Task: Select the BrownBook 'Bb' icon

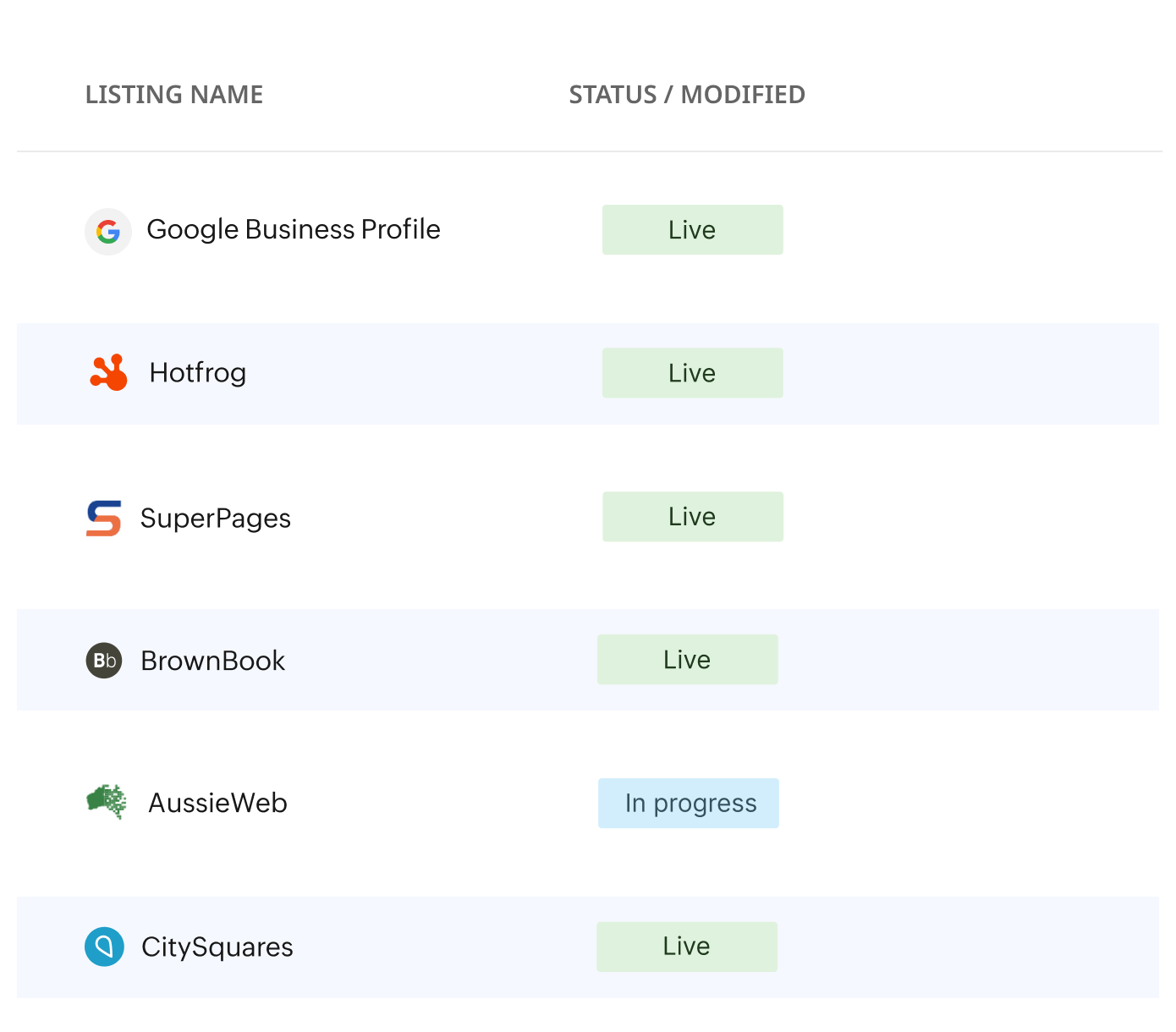Action: point(102,661)
